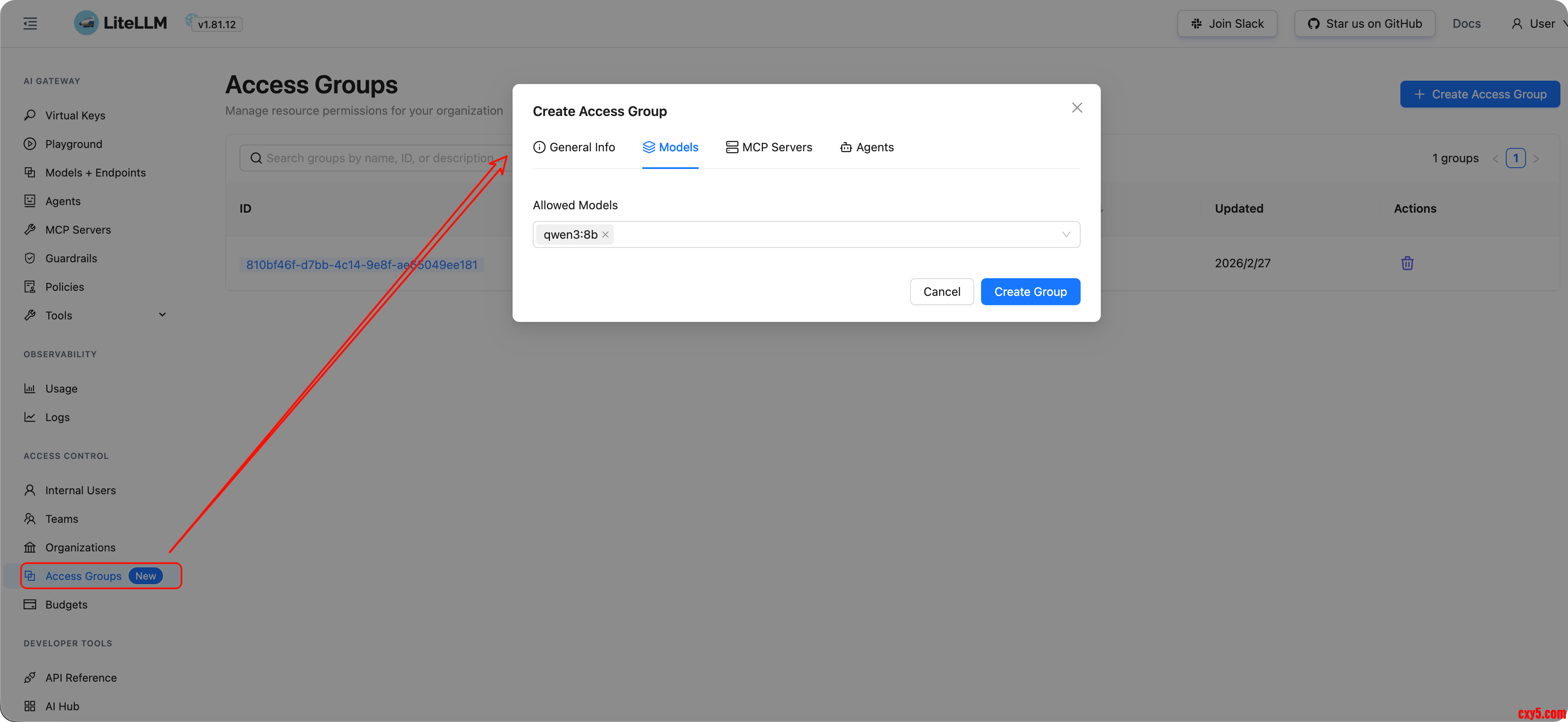Cancel the access group creation
The width and height of the screenshot is (1568, 722).
point(941,292)
